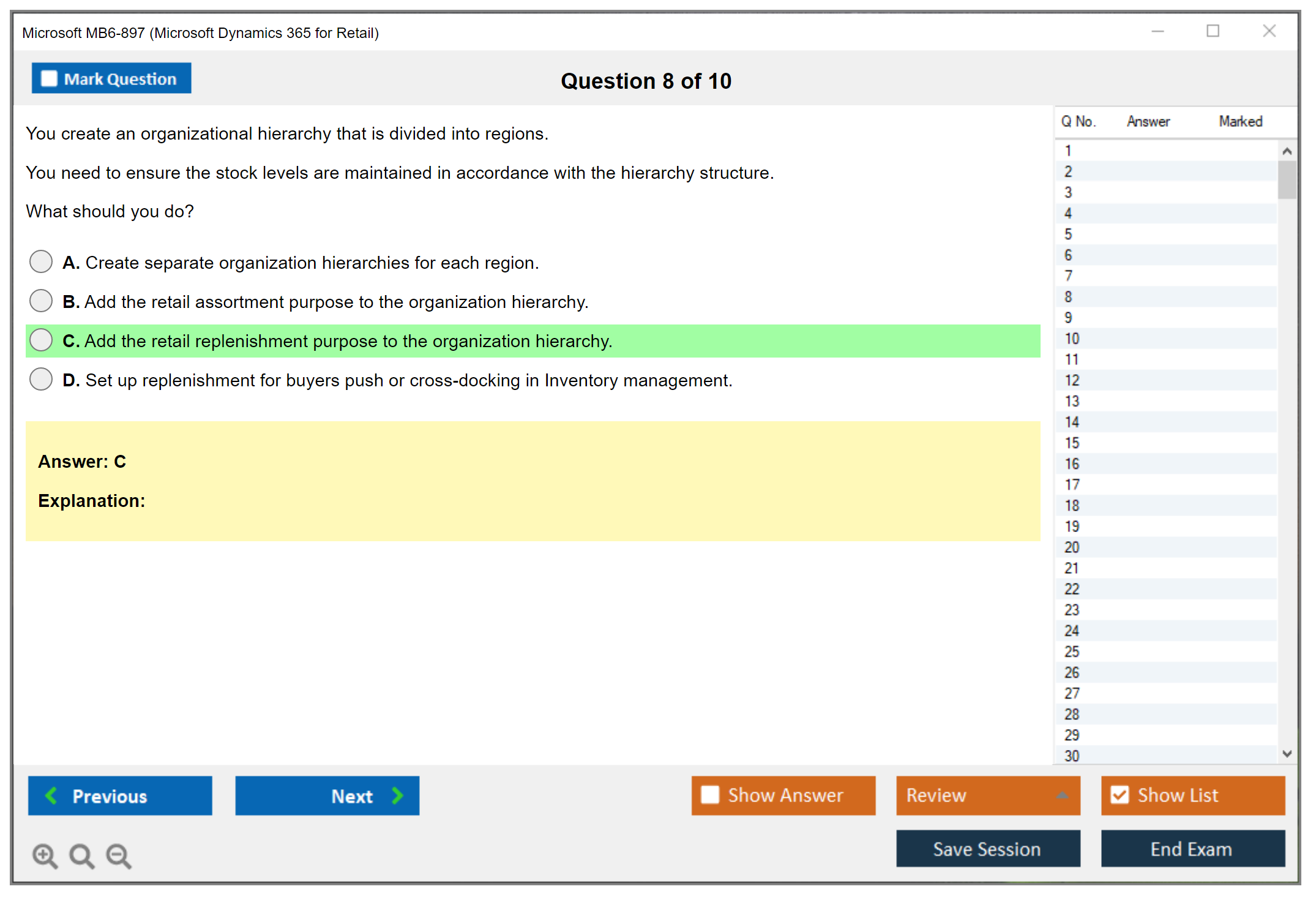Maximize the exam window
Image resolution: width=1316 pixels, height=900 pixels.
pos(1213,31)
